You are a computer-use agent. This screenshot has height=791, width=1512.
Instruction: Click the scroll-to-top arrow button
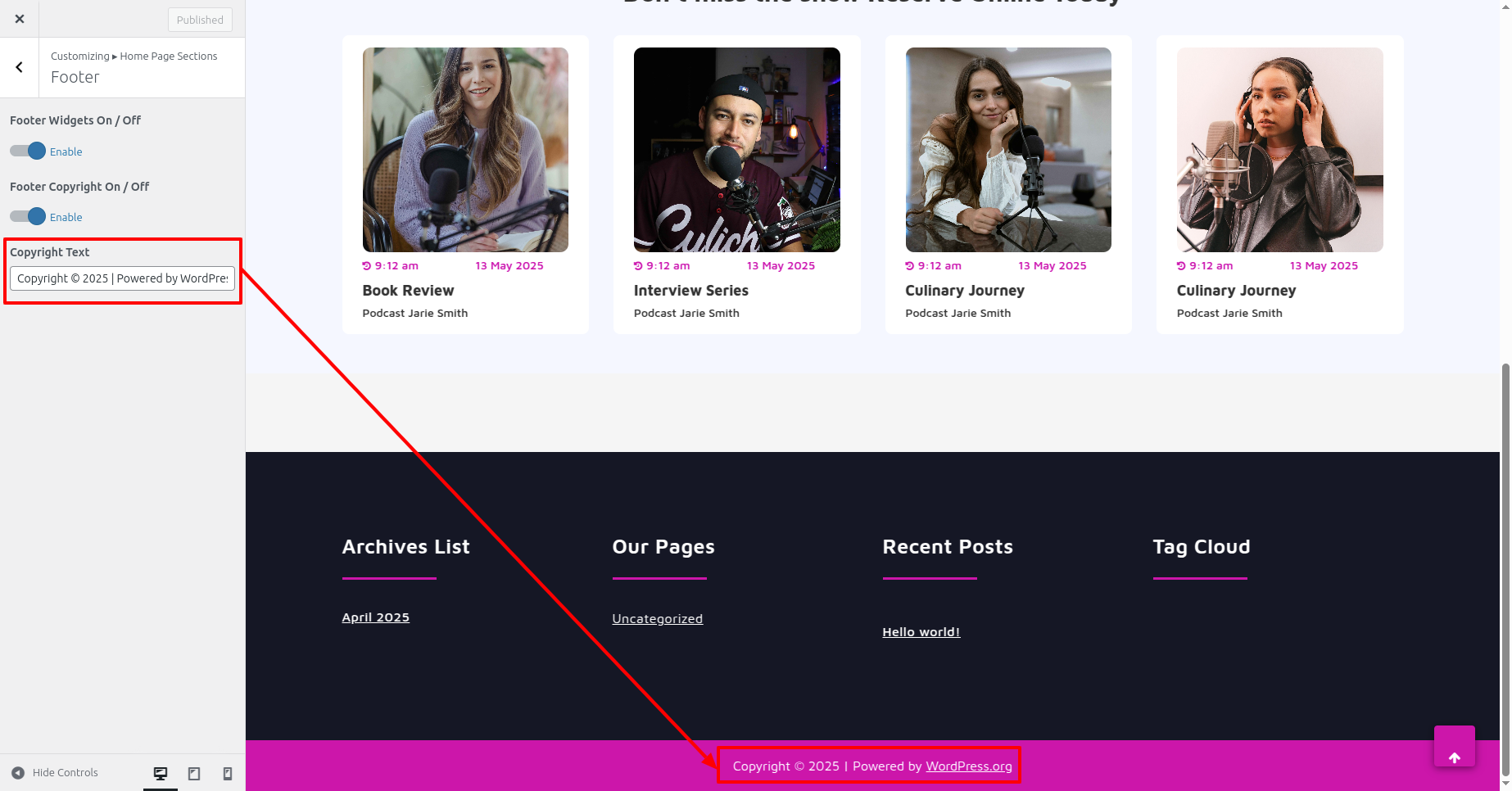pyautogui.click(x=1454, y=757)
